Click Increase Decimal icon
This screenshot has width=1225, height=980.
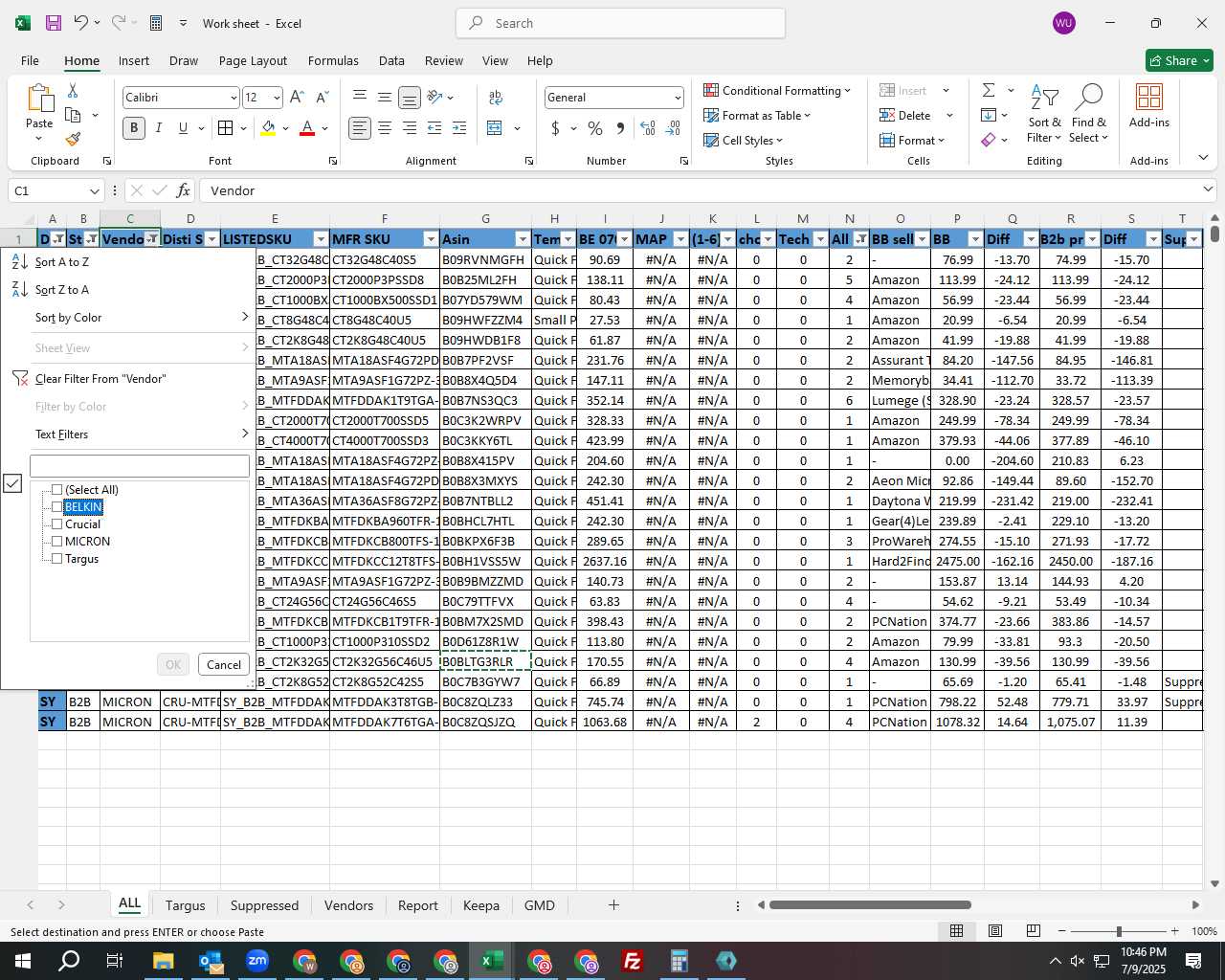point(648,128)
